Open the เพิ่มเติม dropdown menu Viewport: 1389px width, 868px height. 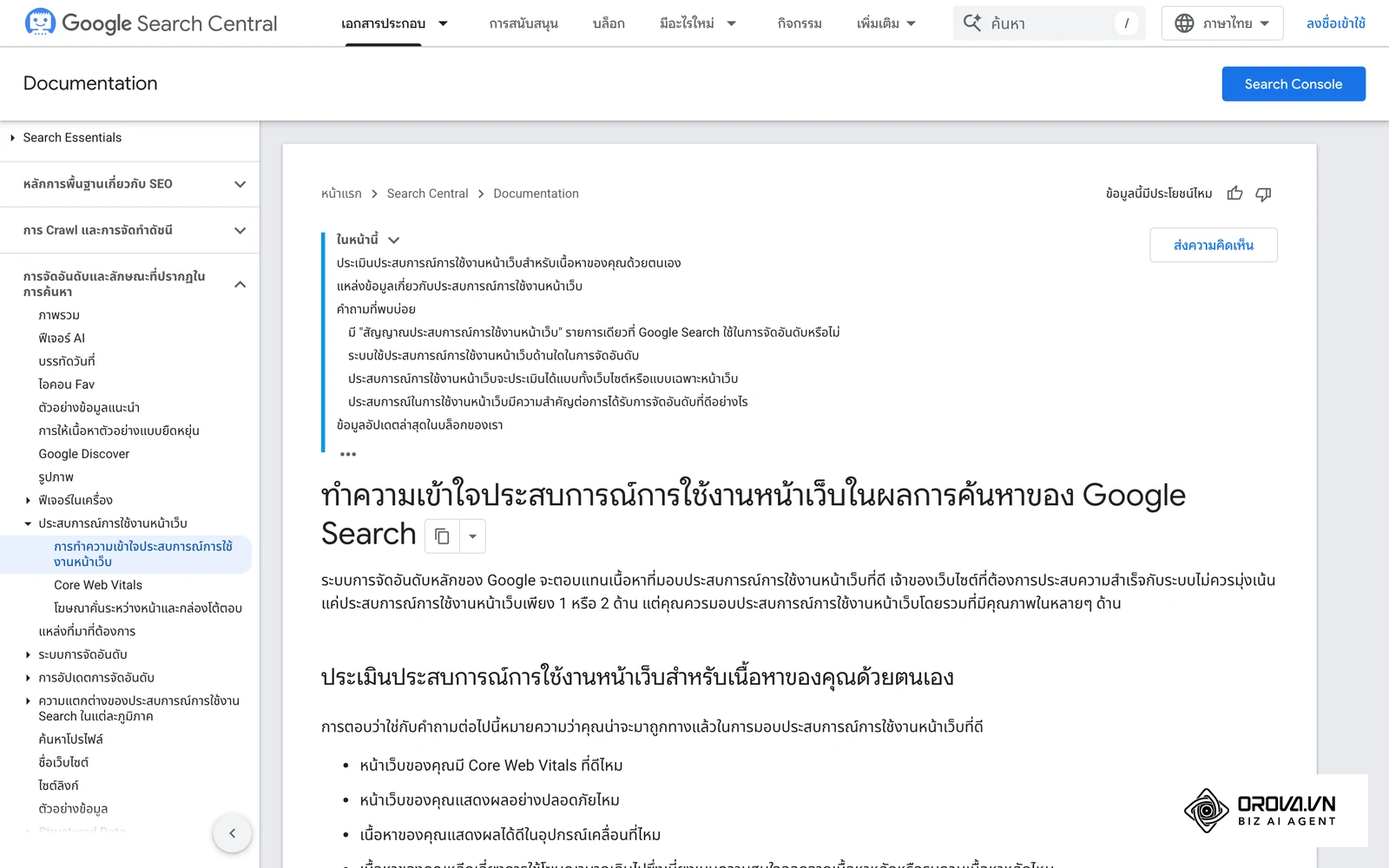pos(885,23)
